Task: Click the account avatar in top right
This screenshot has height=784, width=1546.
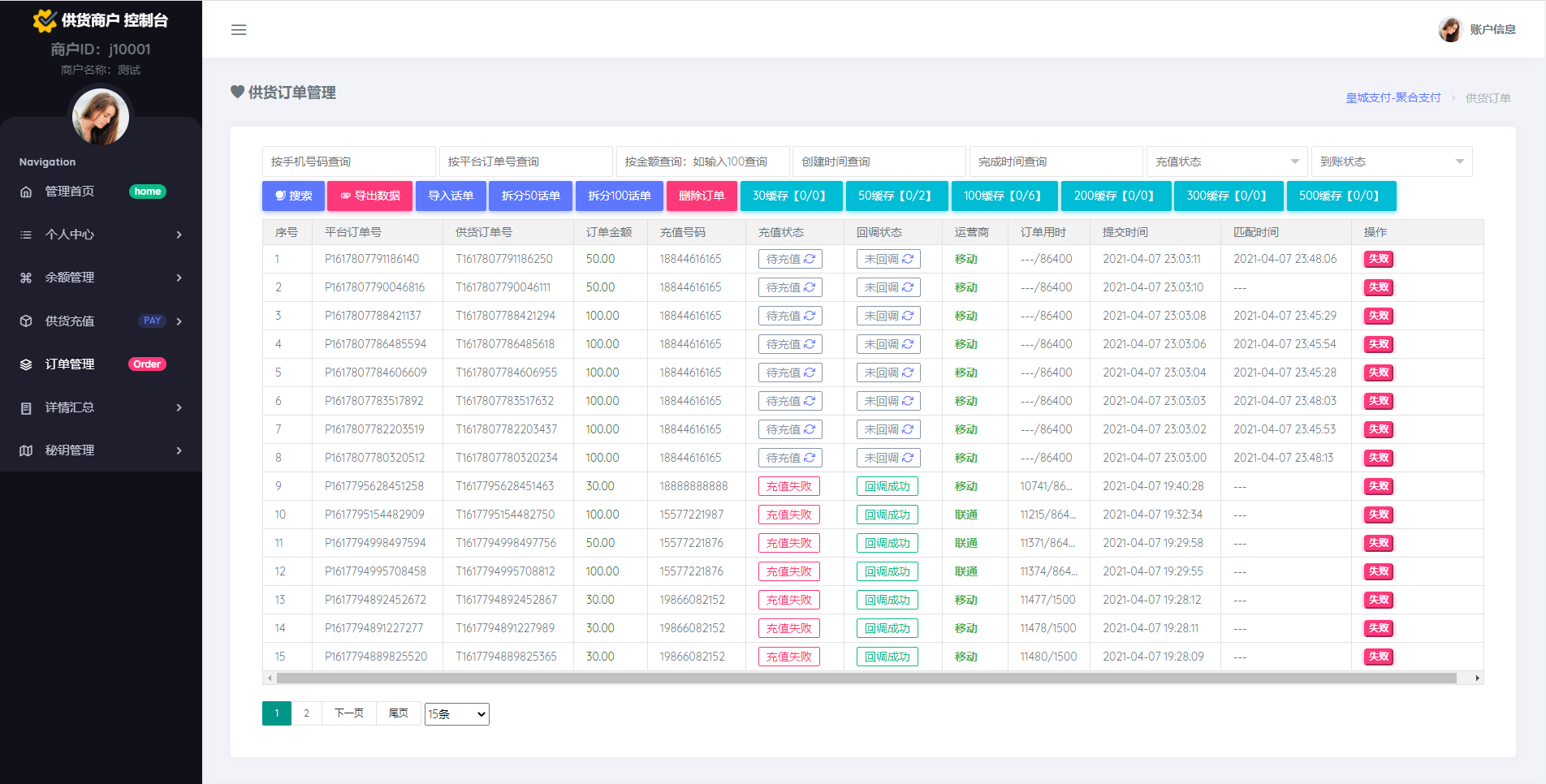Action: [1449, 30]
